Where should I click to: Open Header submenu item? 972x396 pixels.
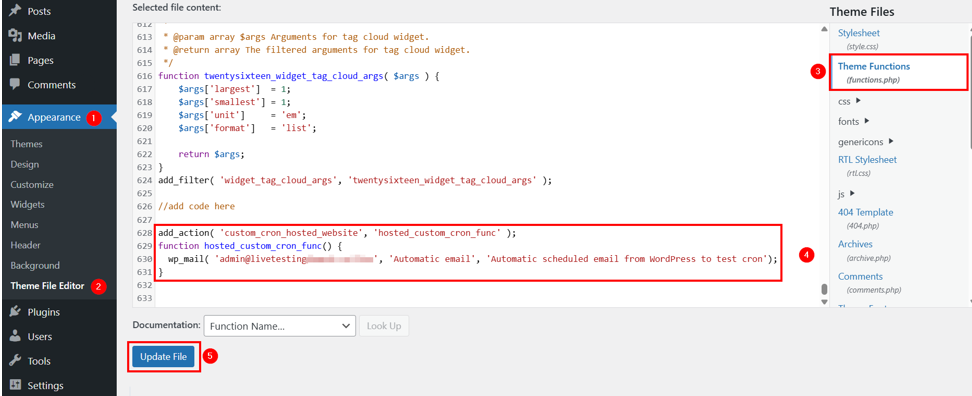[25, 245]
